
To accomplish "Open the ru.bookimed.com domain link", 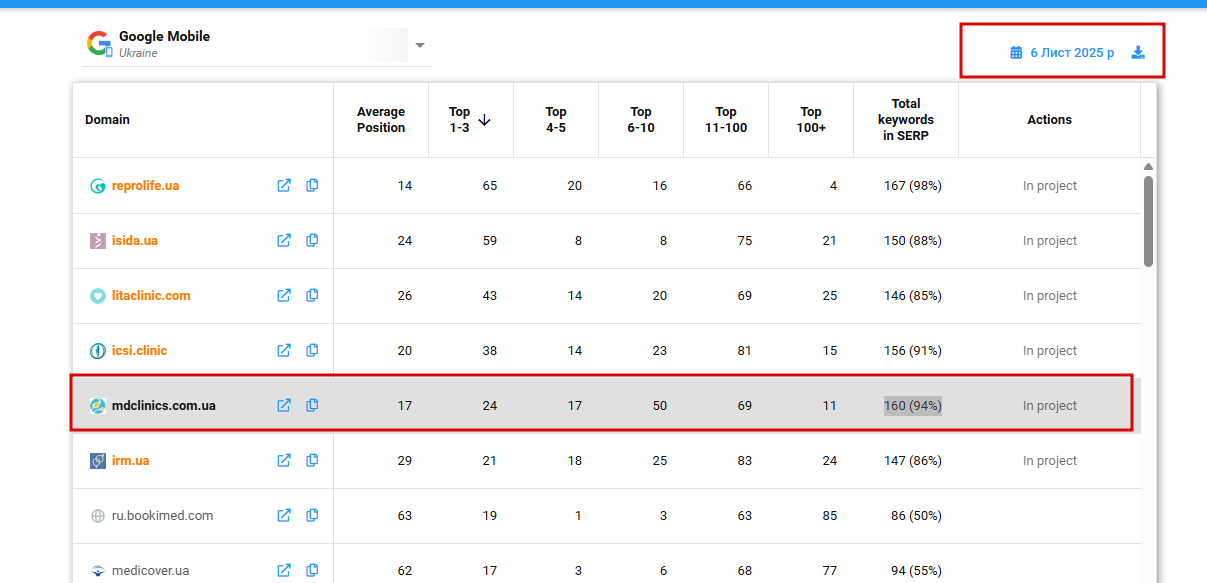I will click(x=163, y=515).
